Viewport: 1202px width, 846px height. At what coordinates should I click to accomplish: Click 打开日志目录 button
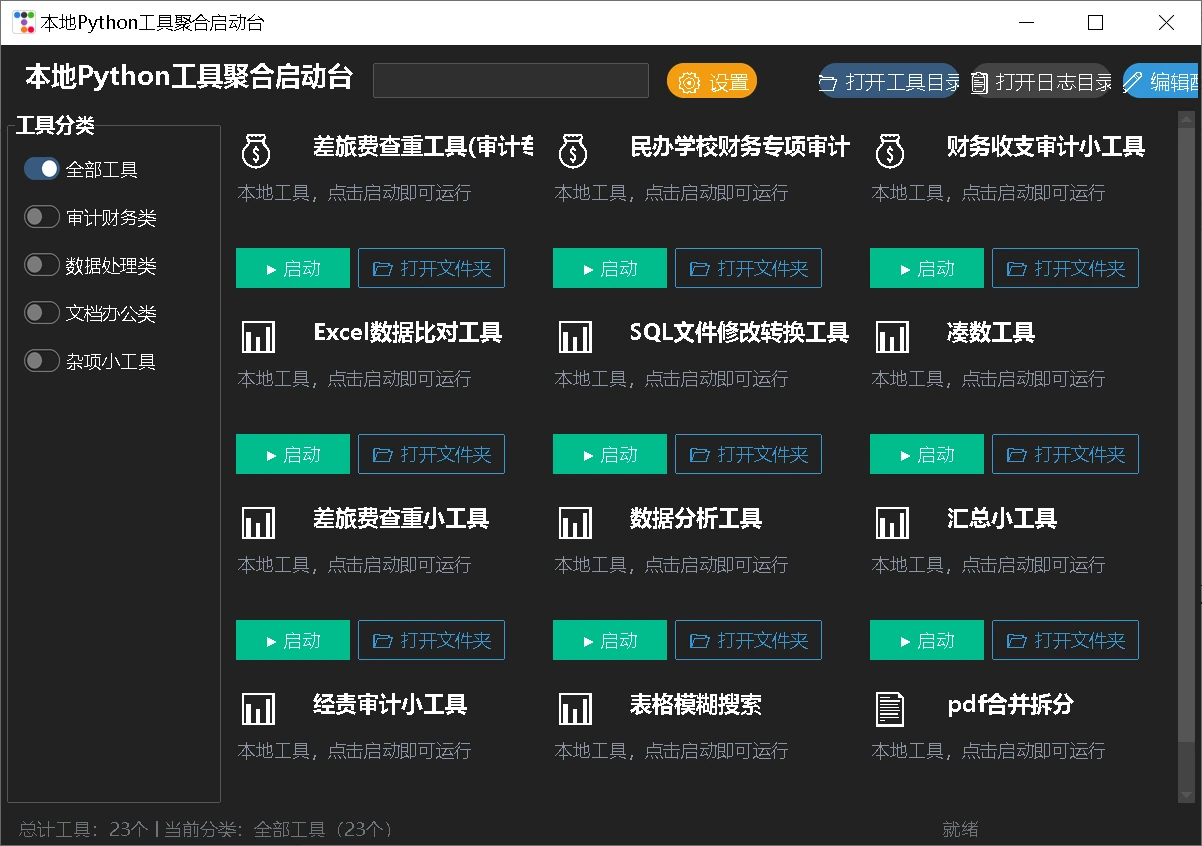(1041, 81)
